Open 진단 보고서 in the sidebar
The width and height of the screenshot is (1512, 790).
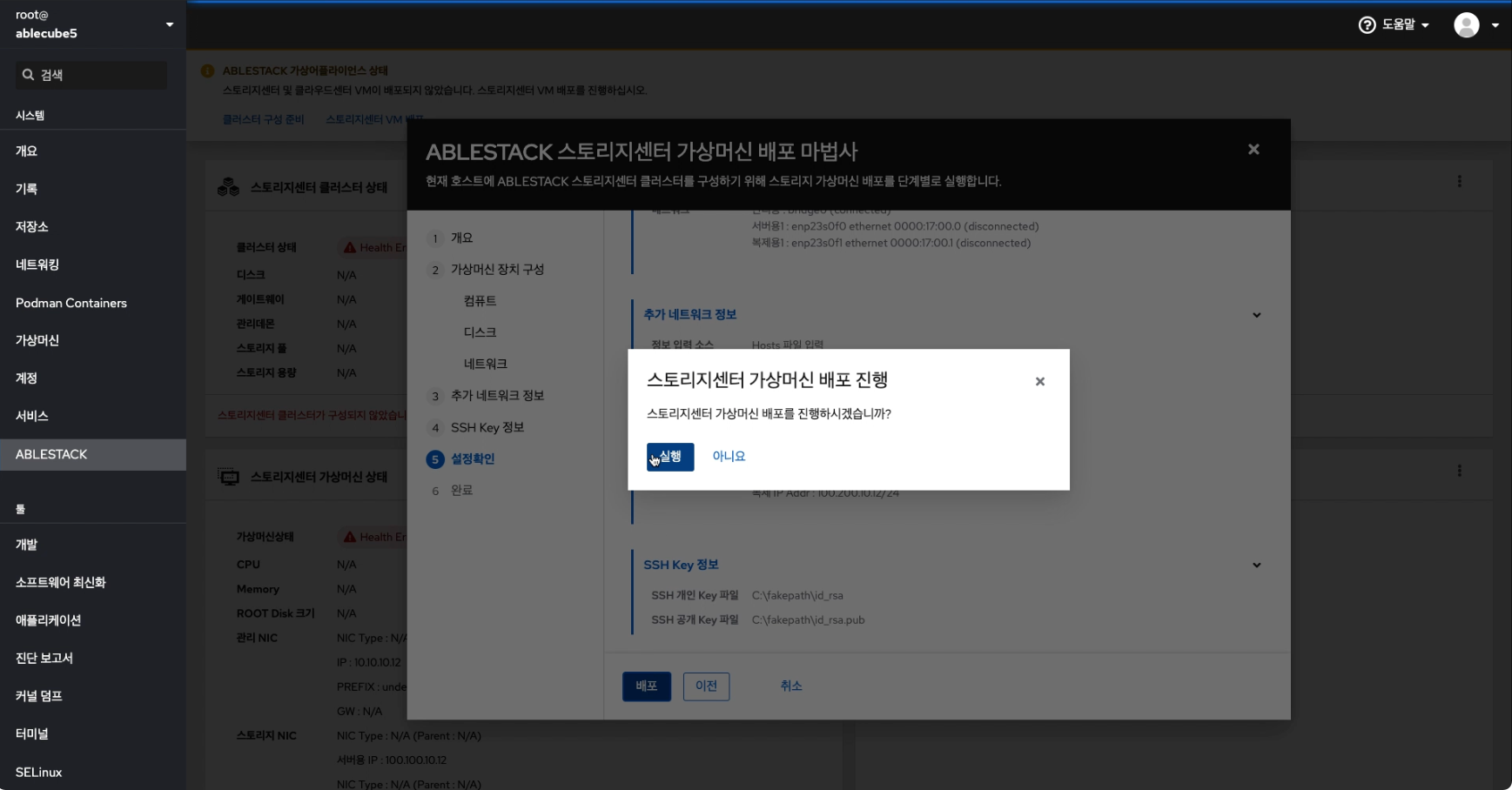click(93, 658)
